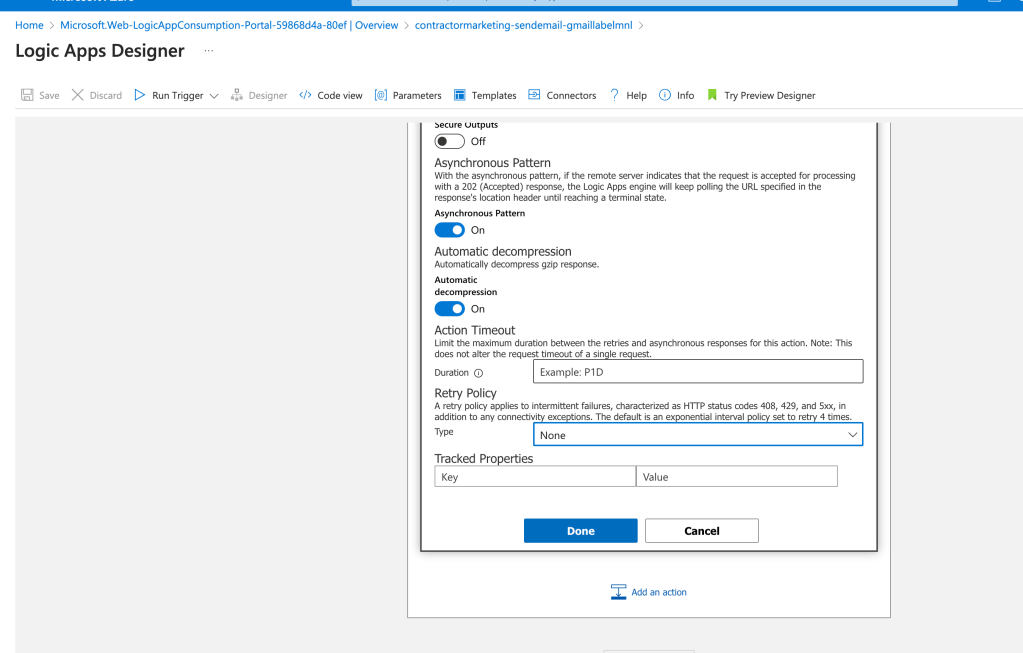Click the Designer flowchart icon
1023x653 pixels.
pos(237,95)
